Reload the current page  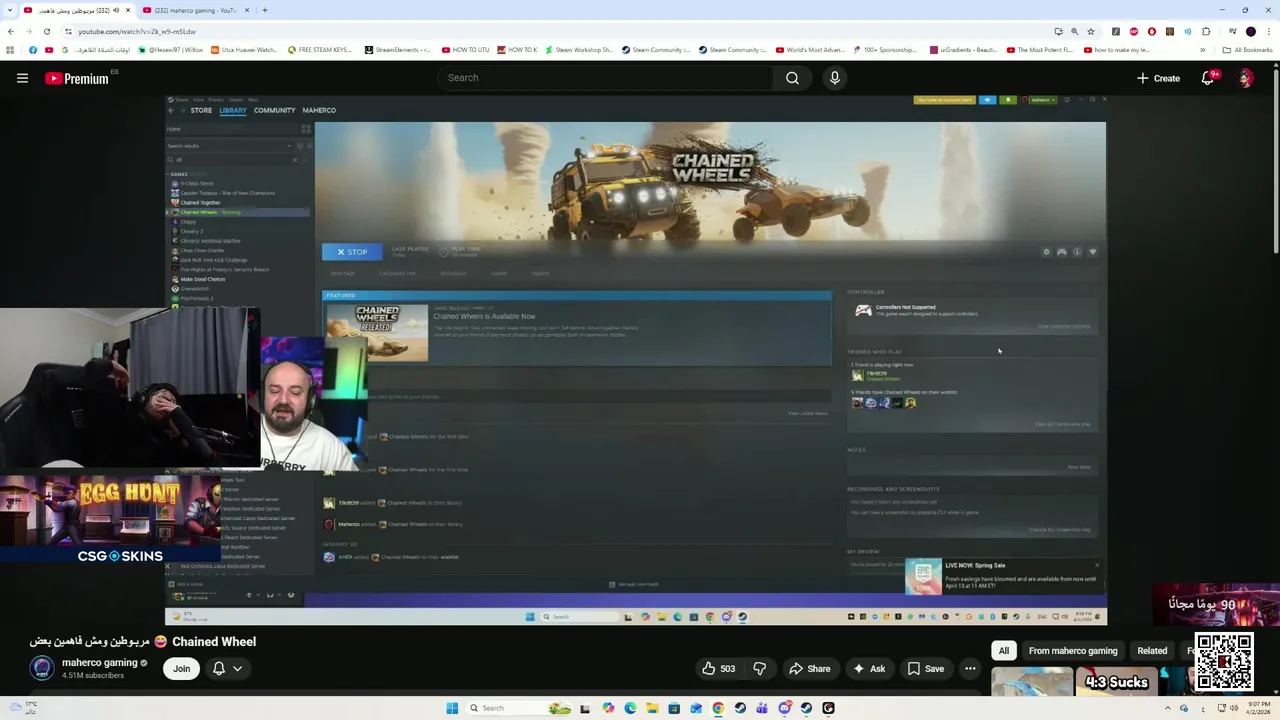[47, 31]
